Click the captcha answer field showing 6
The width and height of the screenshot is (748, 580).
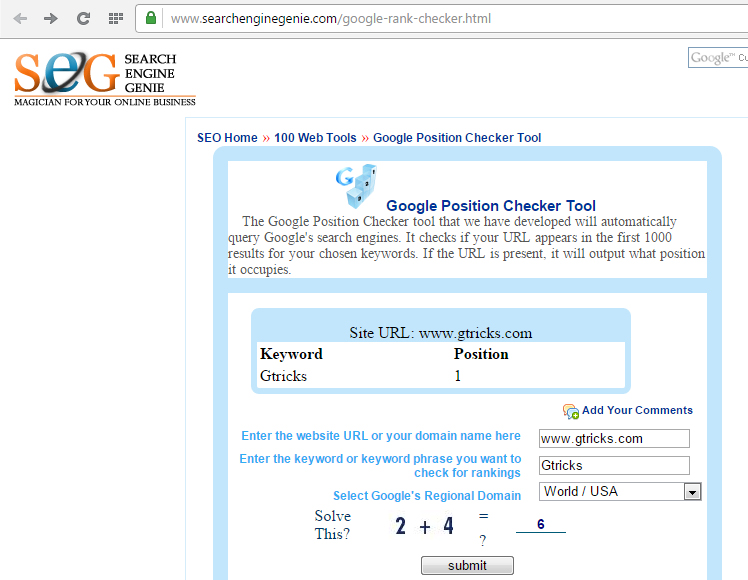click(x=541, y=524)
